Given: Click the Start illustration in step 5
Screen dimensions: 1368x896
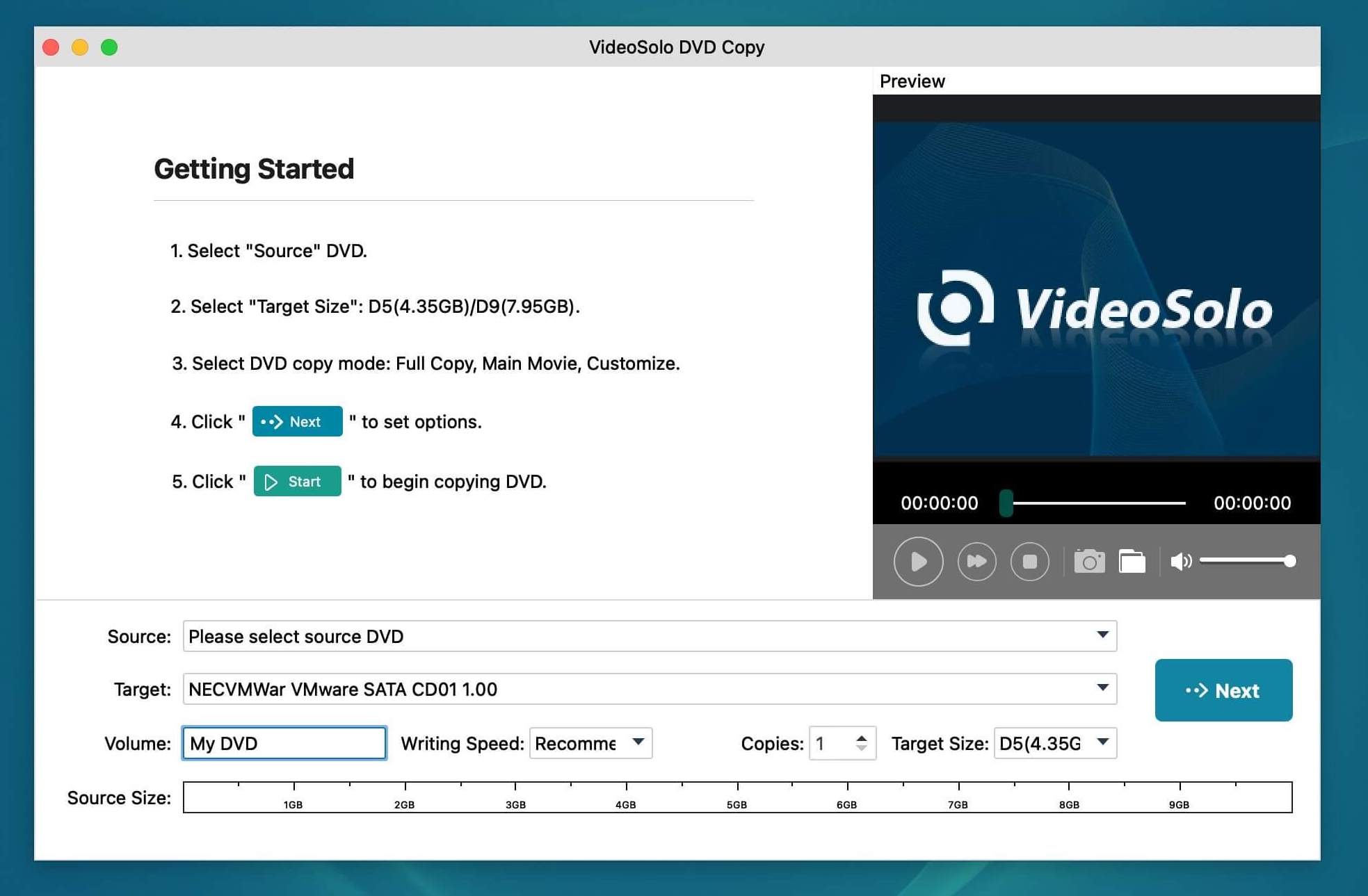Looking at the screenshot, I should tap(297, 481).
